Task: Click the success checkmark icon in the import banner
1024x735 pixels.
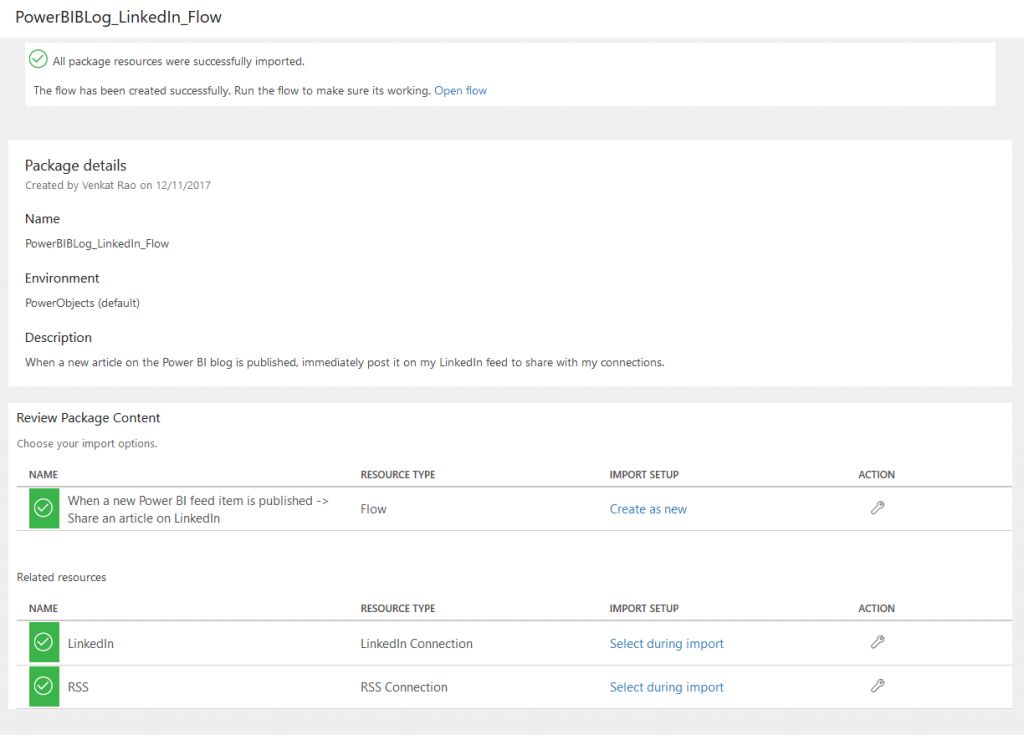Action: point(38,60)
